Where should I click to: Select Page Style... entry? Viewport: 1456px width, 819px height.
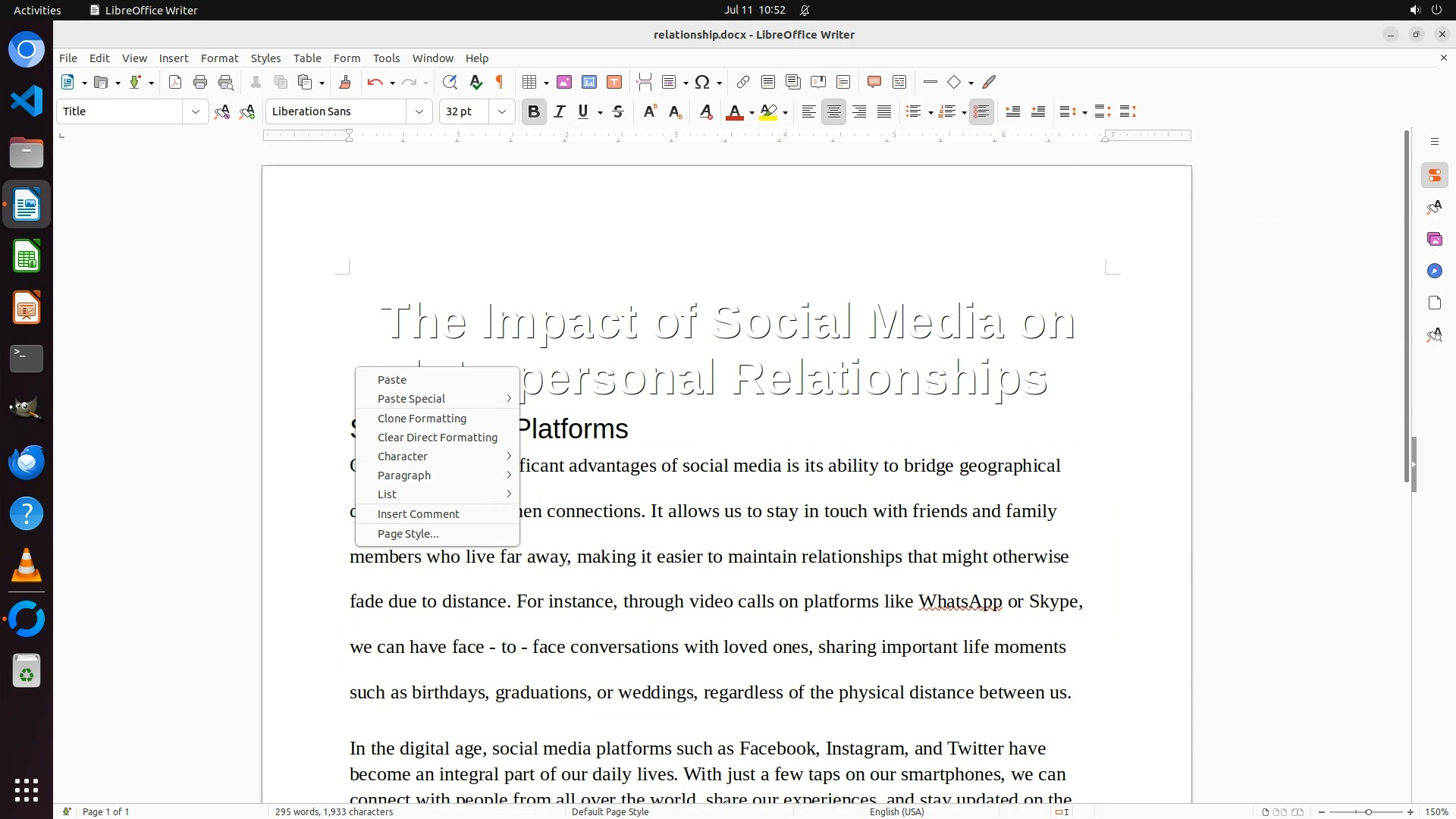click(408, 534)
